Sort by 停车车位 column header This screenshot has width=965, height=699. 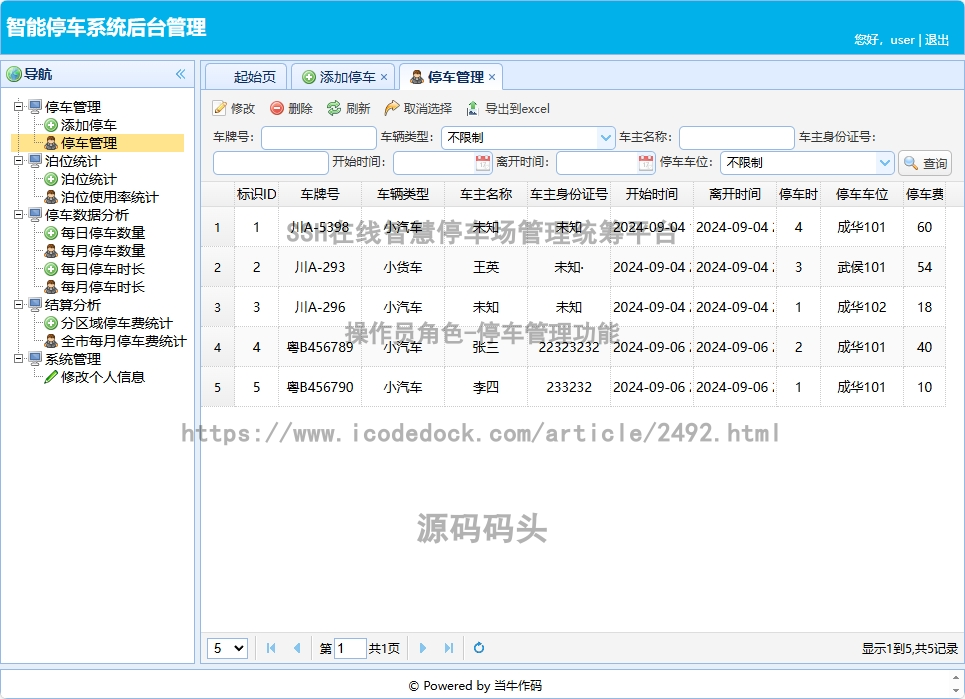click(x=862, y=194)
